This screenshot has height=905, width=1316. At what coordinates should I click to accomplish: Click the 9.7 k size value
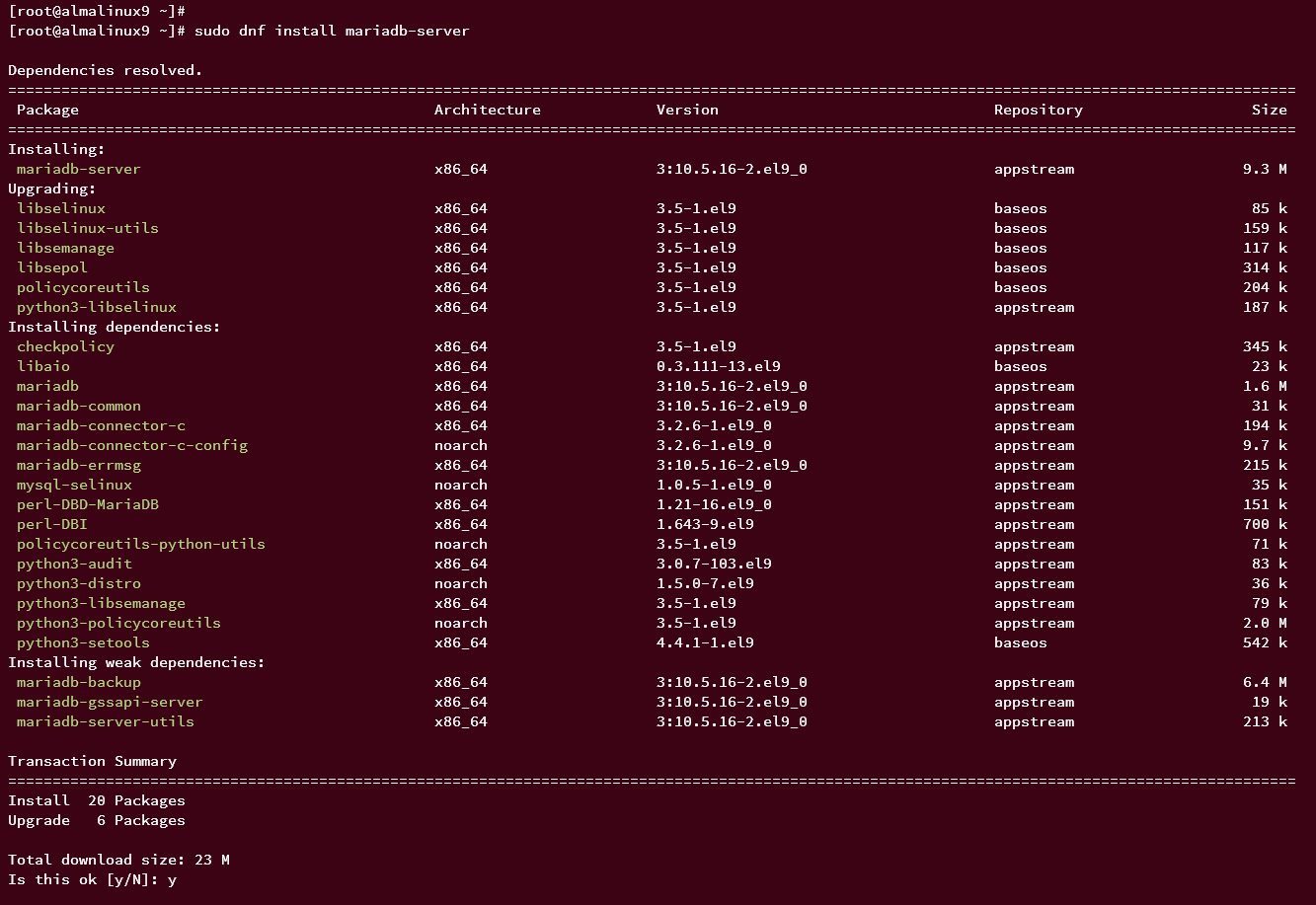pyautogui.click(x=1265, y=445)
